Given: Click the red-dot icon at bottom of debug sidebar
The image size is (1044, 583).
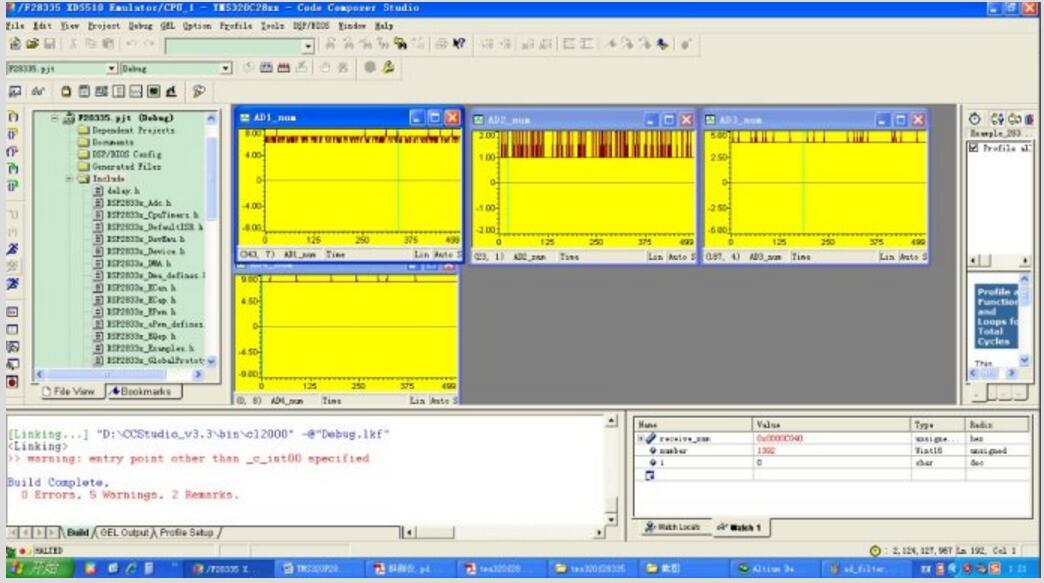Looking at the screenshot, I should pos(13,382).
